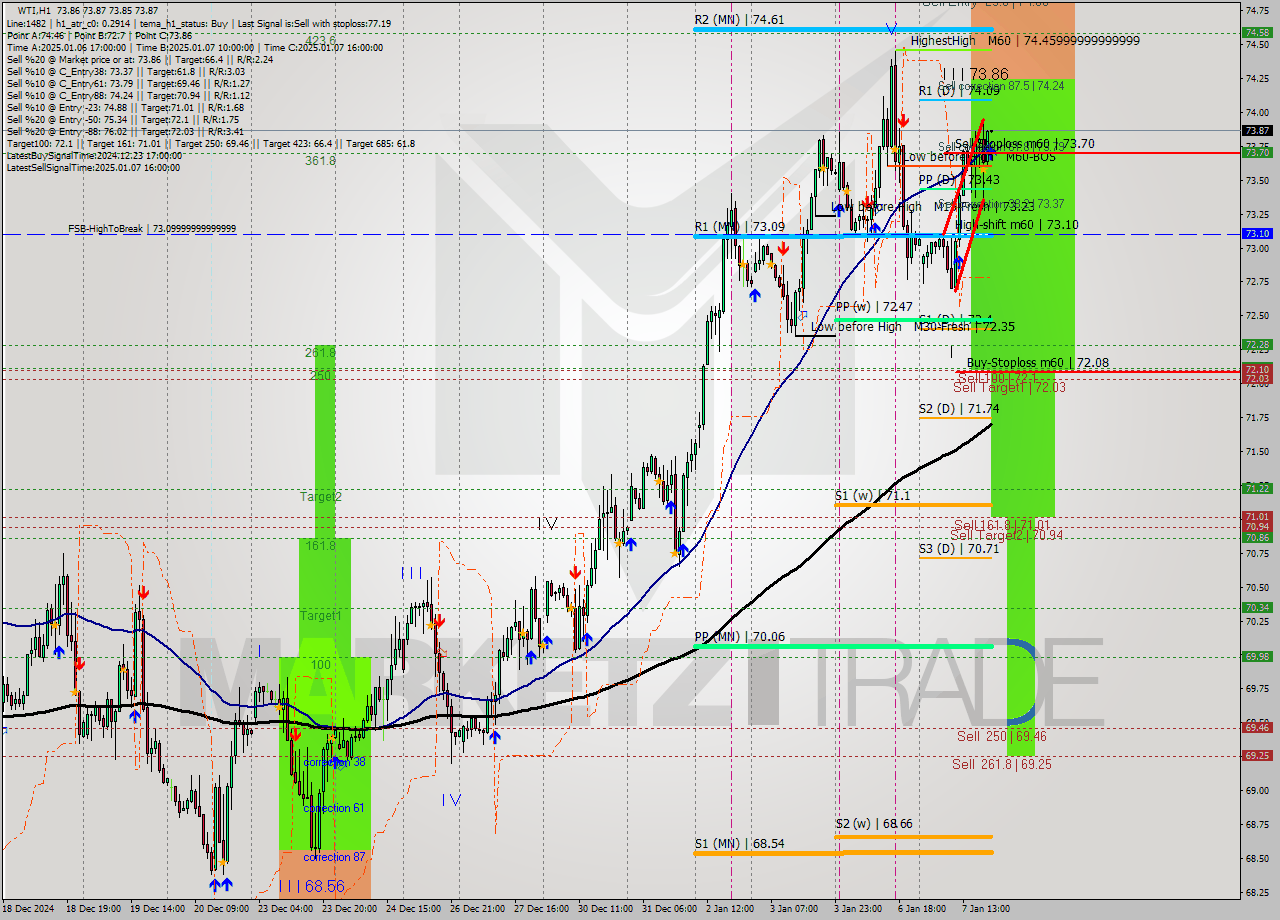The image size is (1280, 920).
Task: Select the 'PP (MN) | 70.06' pivot label
Action: (739, 636)
